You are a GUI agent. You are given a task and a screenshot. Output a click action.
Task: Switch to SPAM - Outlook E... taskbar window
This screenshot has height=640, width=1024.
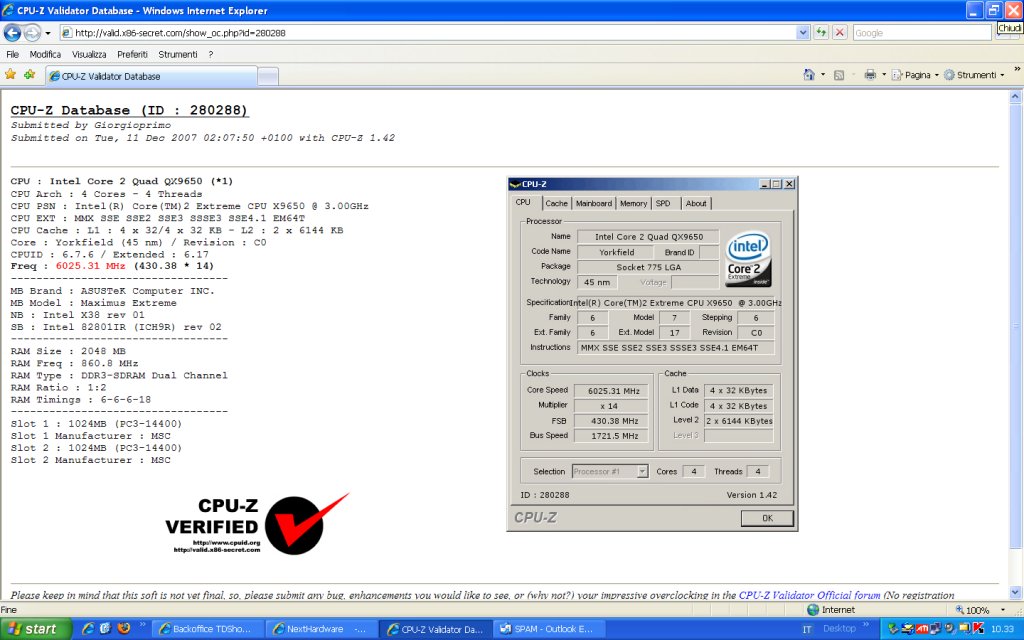pos(549,629)
